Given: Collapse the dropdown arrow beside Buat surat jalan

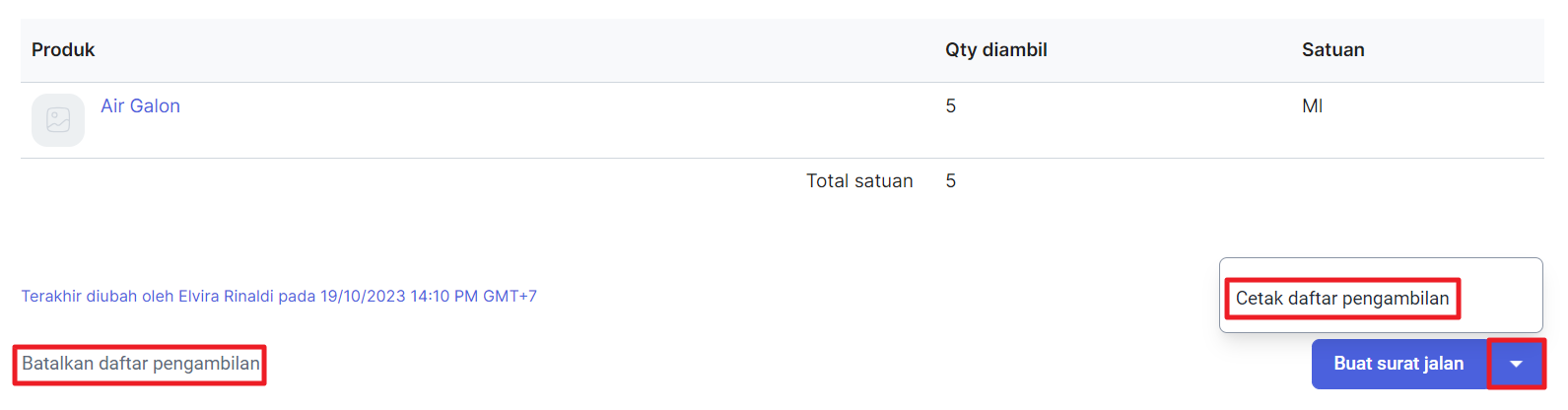Looking at the screenshot, I should [1516, 364].
